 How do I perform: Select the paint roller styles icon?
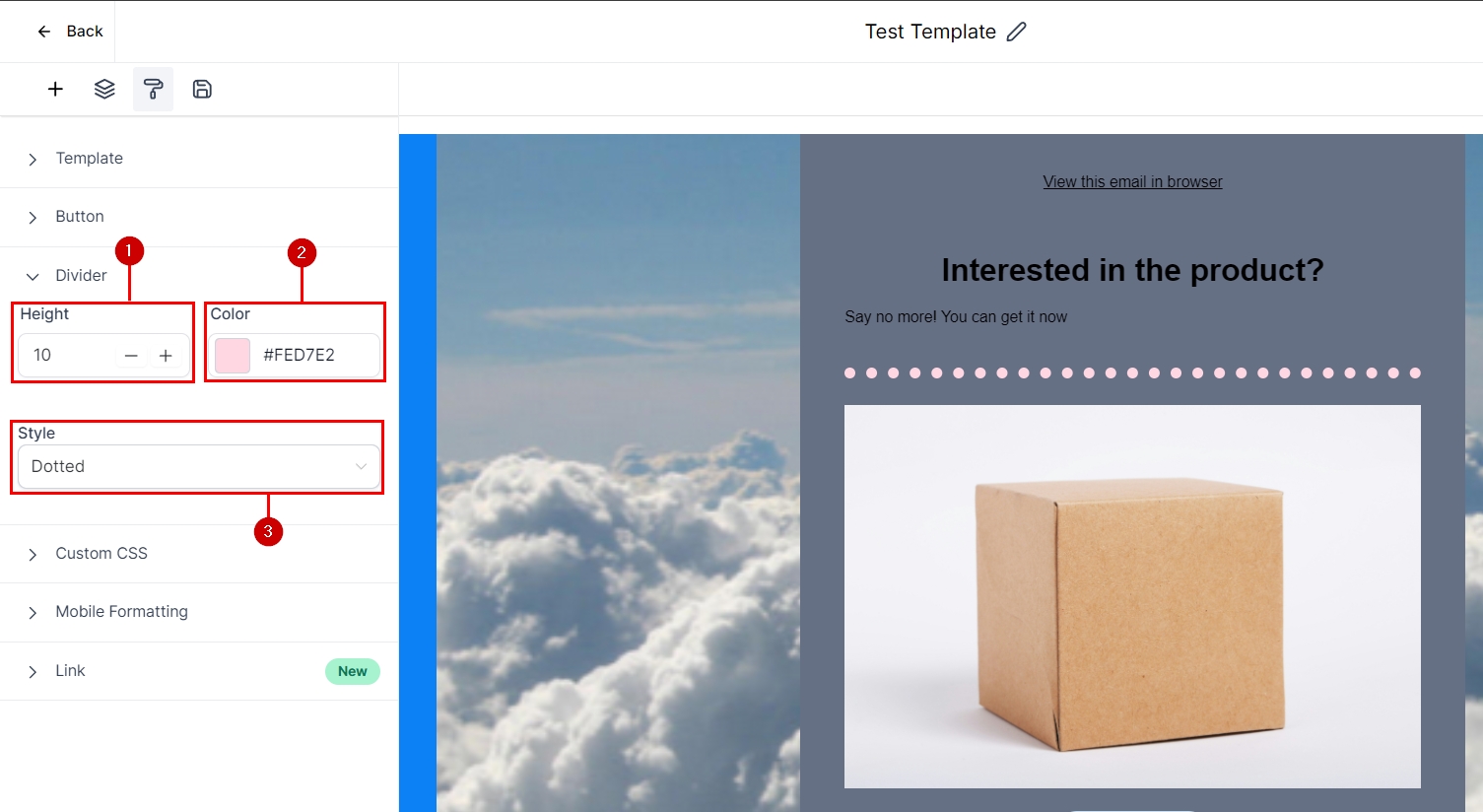(x=153, y=89)
